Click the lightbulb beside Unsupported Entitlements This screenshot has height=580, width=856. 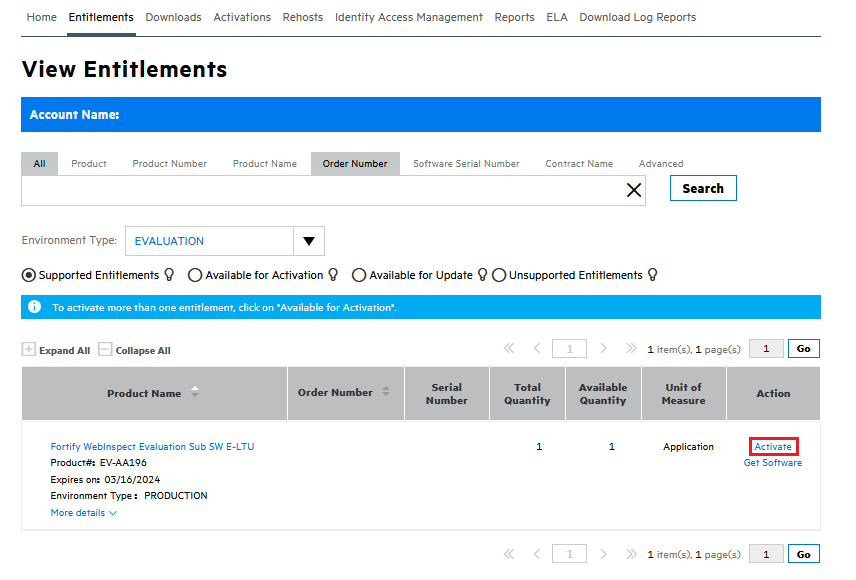coord(653,275)
